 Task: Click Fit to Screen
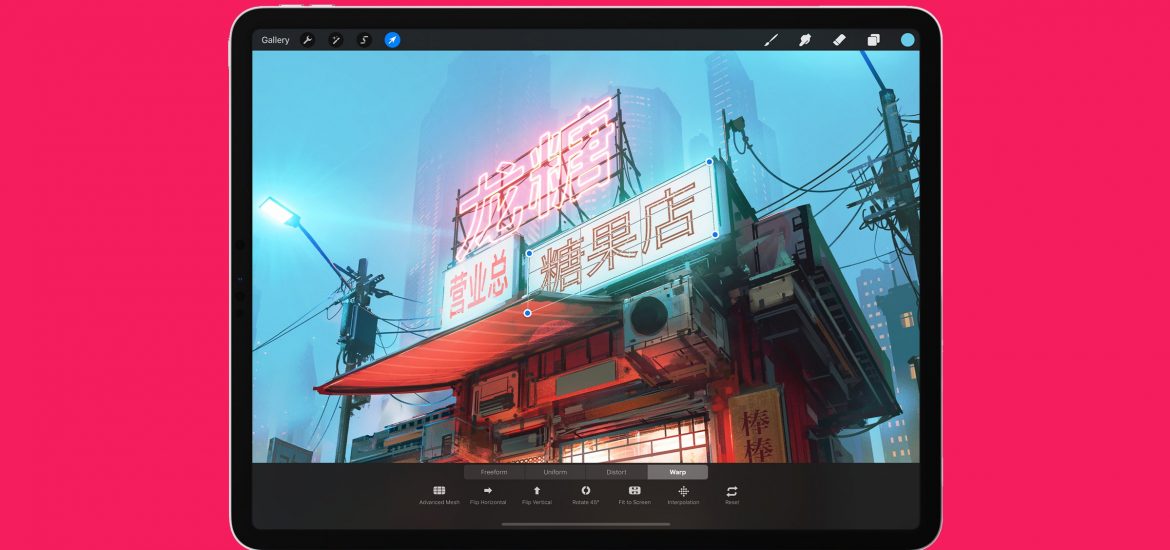pyautogui.click(x=635, y=496)
